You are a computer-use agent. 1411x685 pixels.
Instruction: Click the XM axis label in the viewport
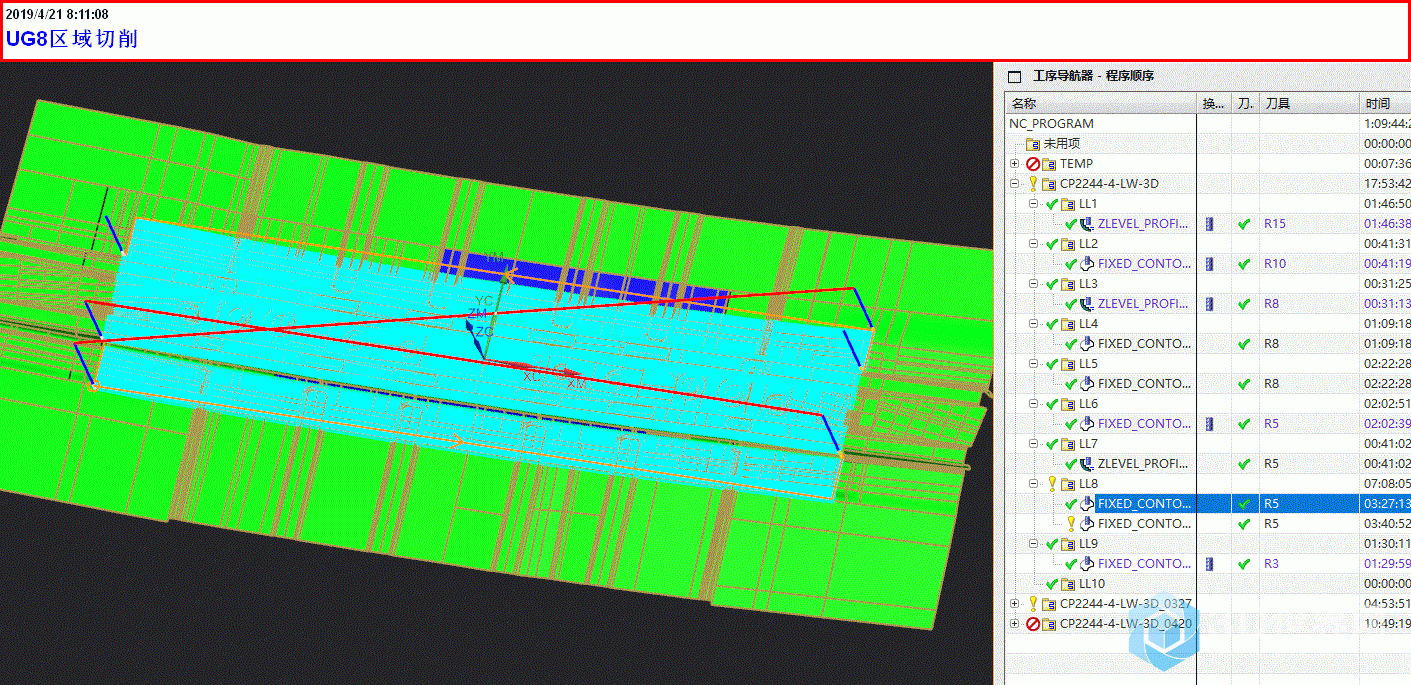577,383
